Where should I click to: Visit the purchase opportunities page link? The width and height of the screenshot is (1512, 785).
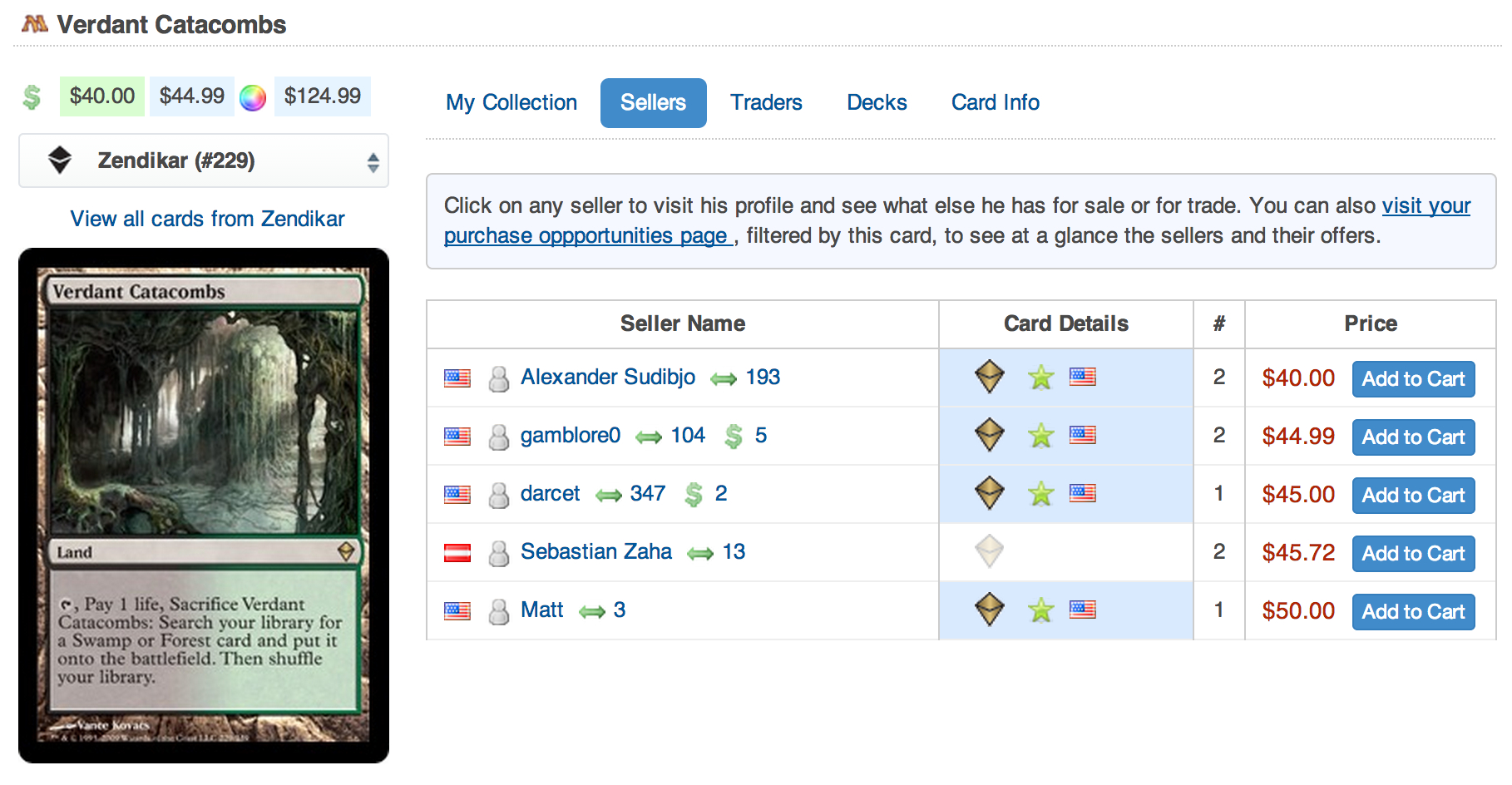click(587, 236)
